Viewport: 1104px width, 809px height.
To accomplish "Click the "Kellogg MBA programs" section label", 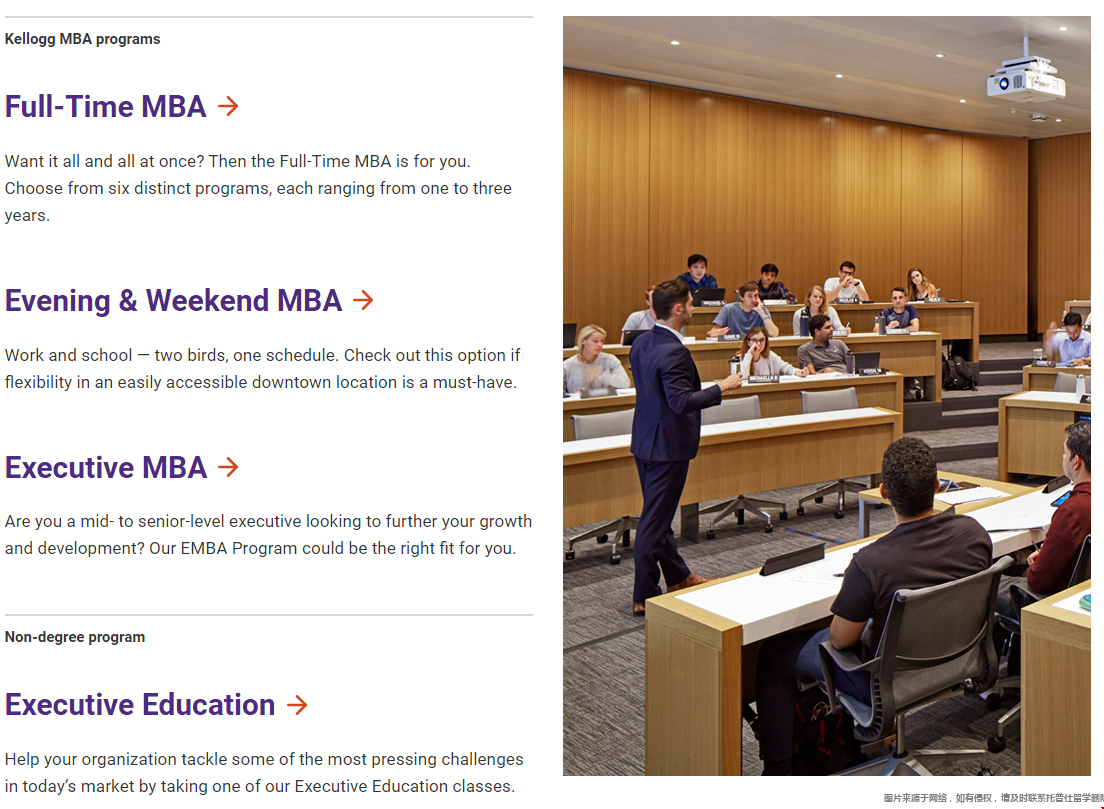I will tap(82, 39).
